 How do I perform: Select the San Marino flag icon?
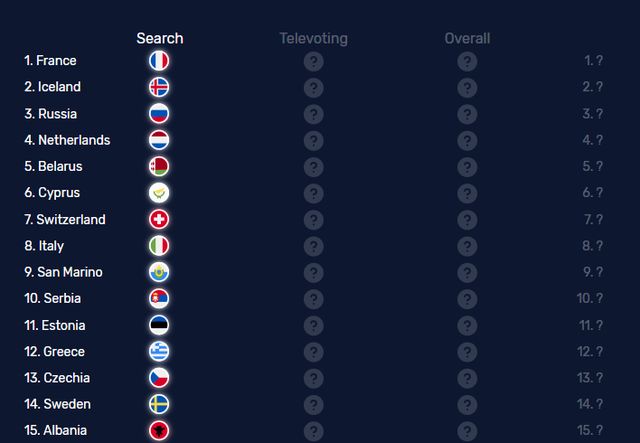tap(159, 272)
